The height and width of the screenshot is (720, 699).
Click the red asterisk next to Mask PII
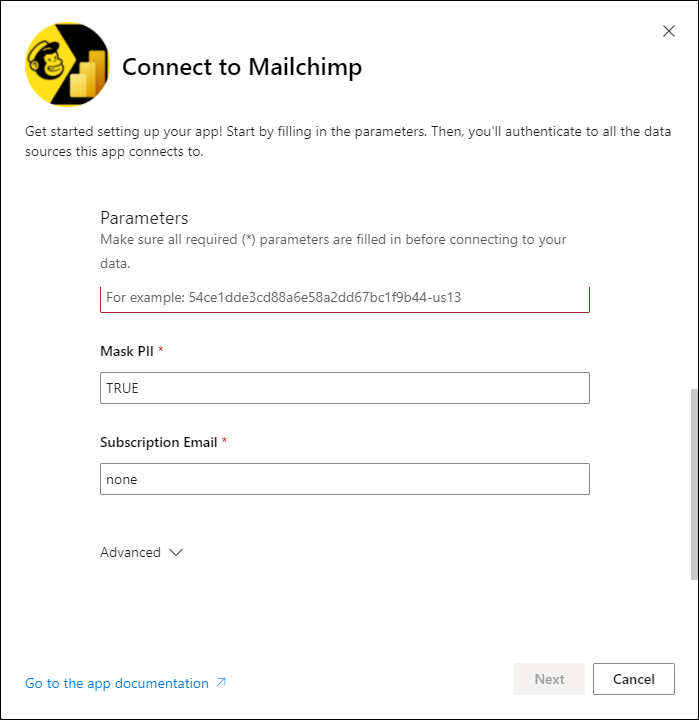coord(161,350)
